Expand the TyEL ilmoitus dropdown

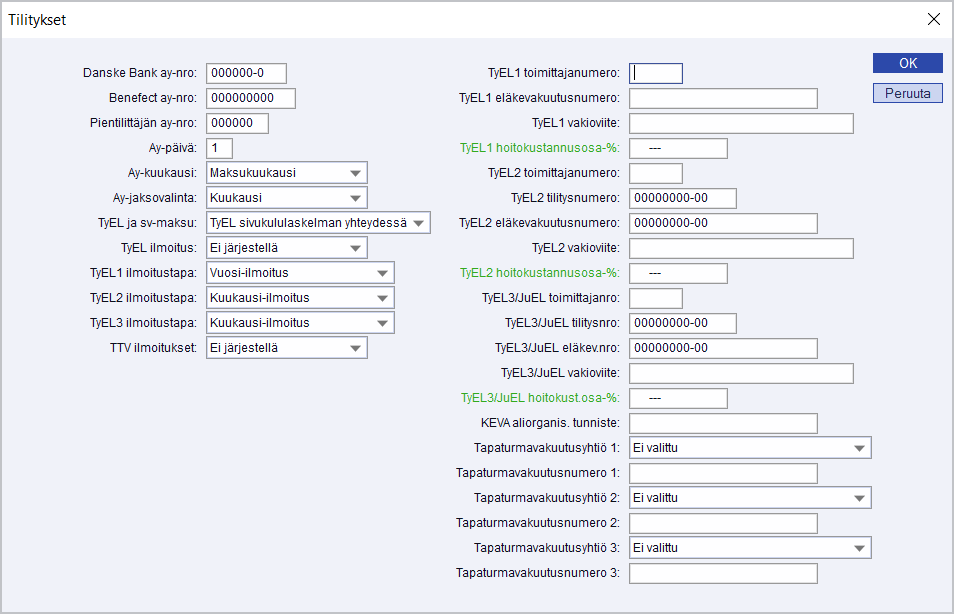(x=286, y=247)
